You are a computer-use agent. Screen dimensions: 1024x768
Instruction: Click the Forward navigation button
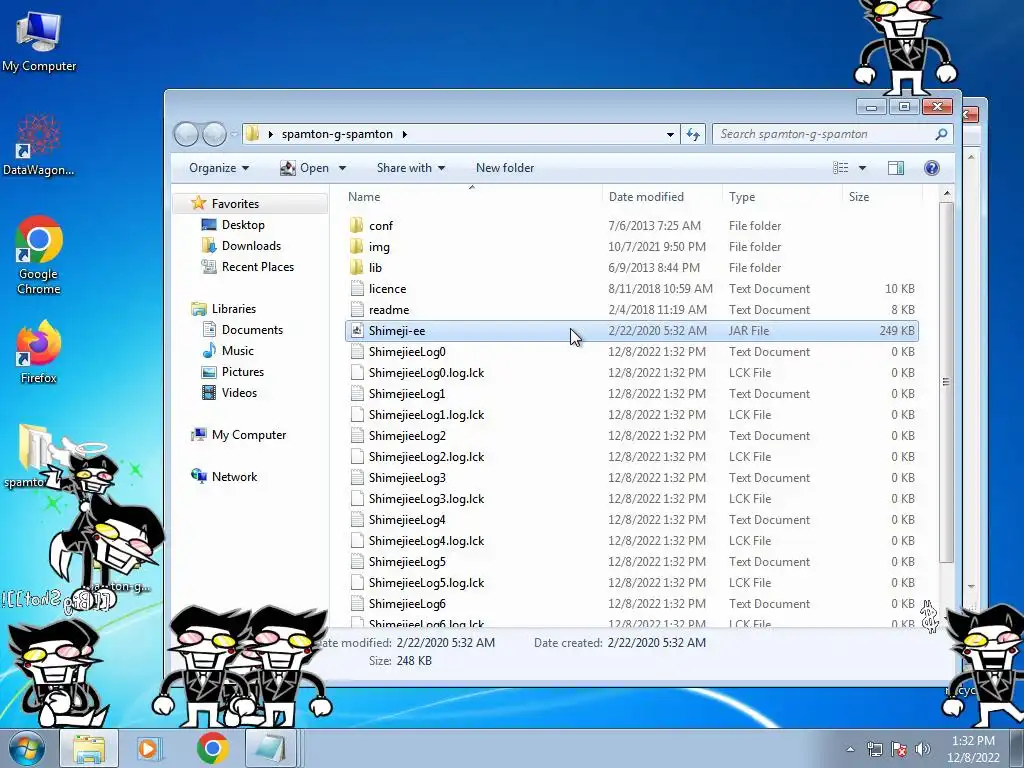(214, 135)
